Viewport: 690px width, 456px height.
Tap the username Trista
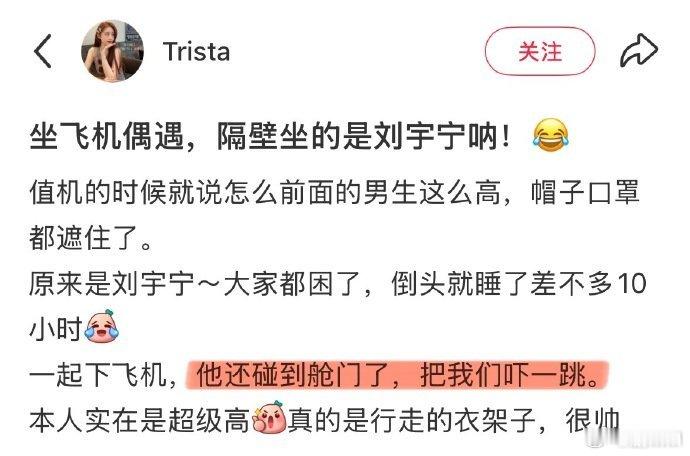pos(196,51)
